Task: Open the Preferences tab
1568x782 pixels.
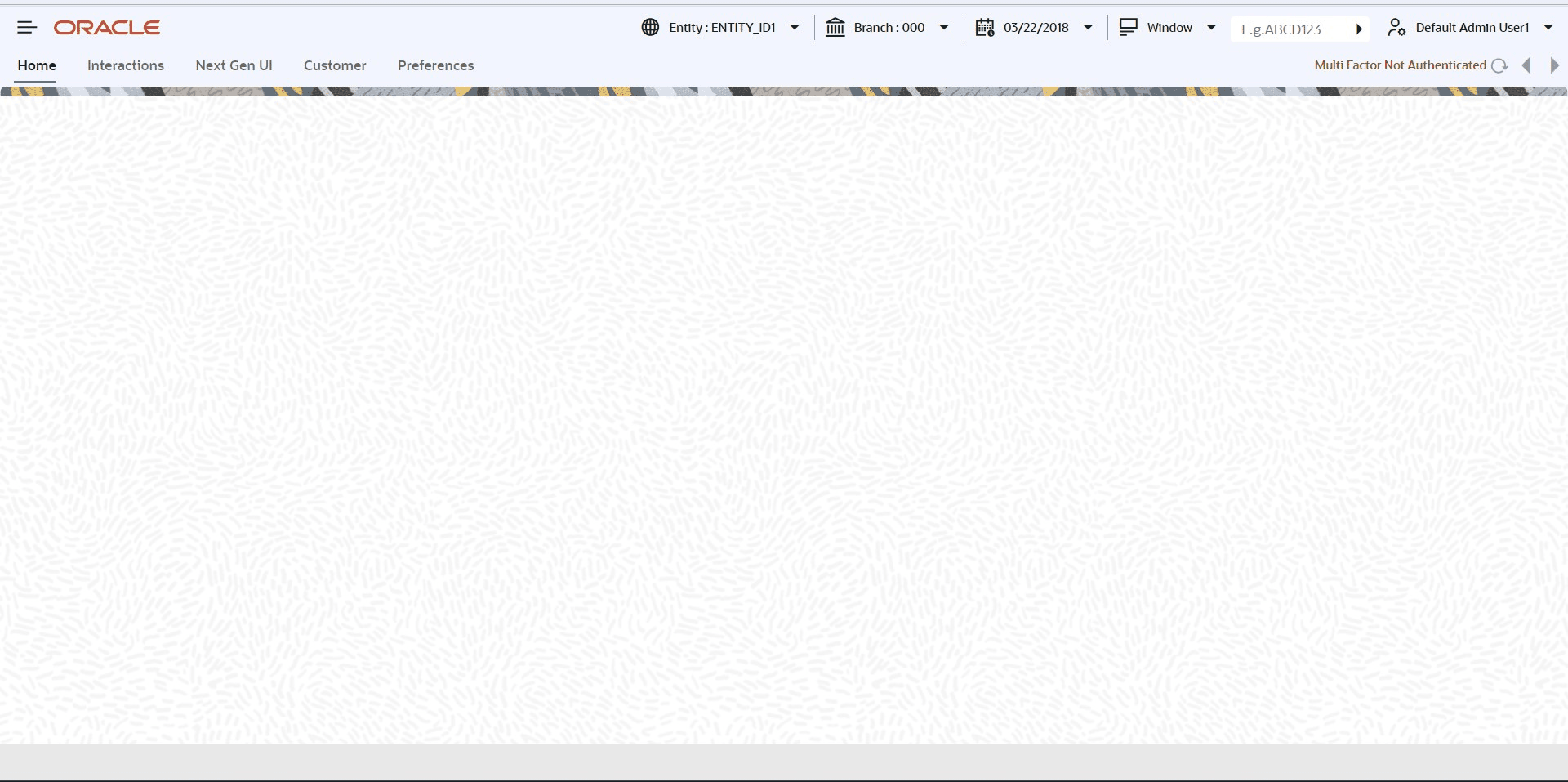Action: click(x=436, y=65)
